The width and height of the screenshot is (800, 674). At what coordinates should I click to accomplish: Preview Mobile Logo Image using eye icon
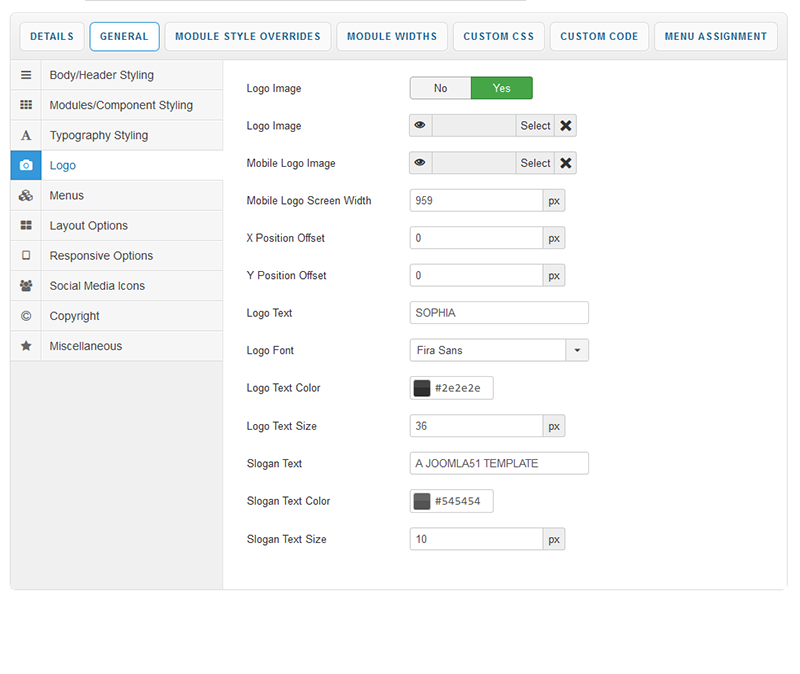tap(421, 163)
